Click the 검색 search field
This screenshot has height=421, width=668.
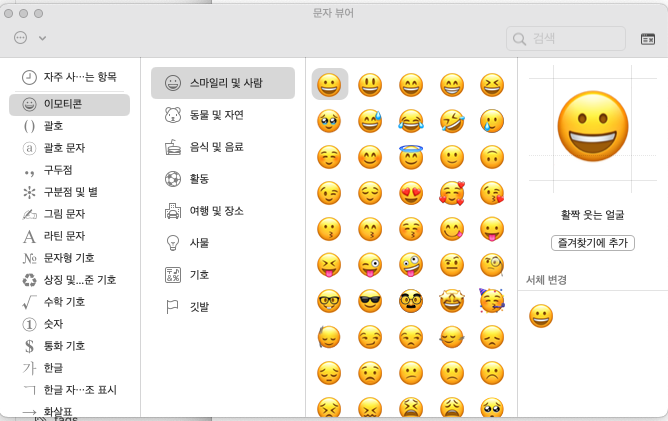(565, 39)
